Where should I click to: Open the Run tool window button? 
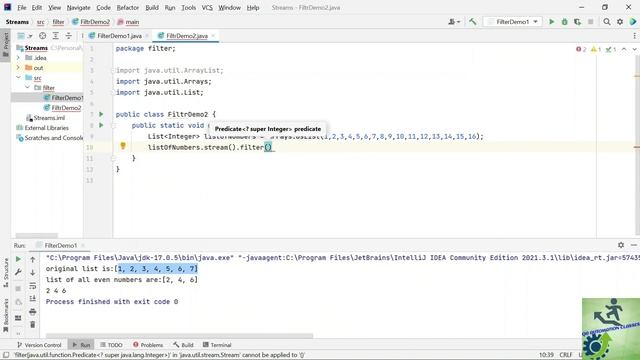point(81,345)
